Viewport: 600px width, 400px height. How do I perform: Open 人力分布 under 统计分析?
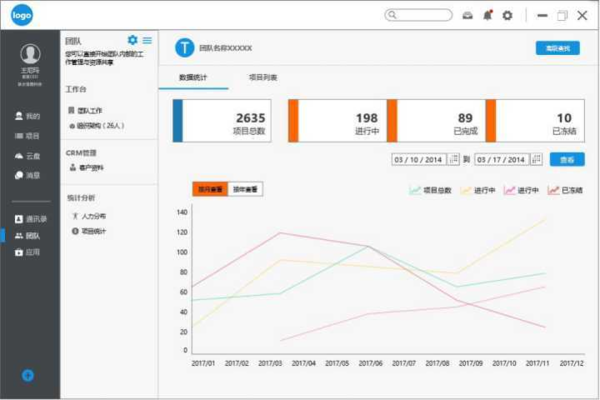[89, 216]
